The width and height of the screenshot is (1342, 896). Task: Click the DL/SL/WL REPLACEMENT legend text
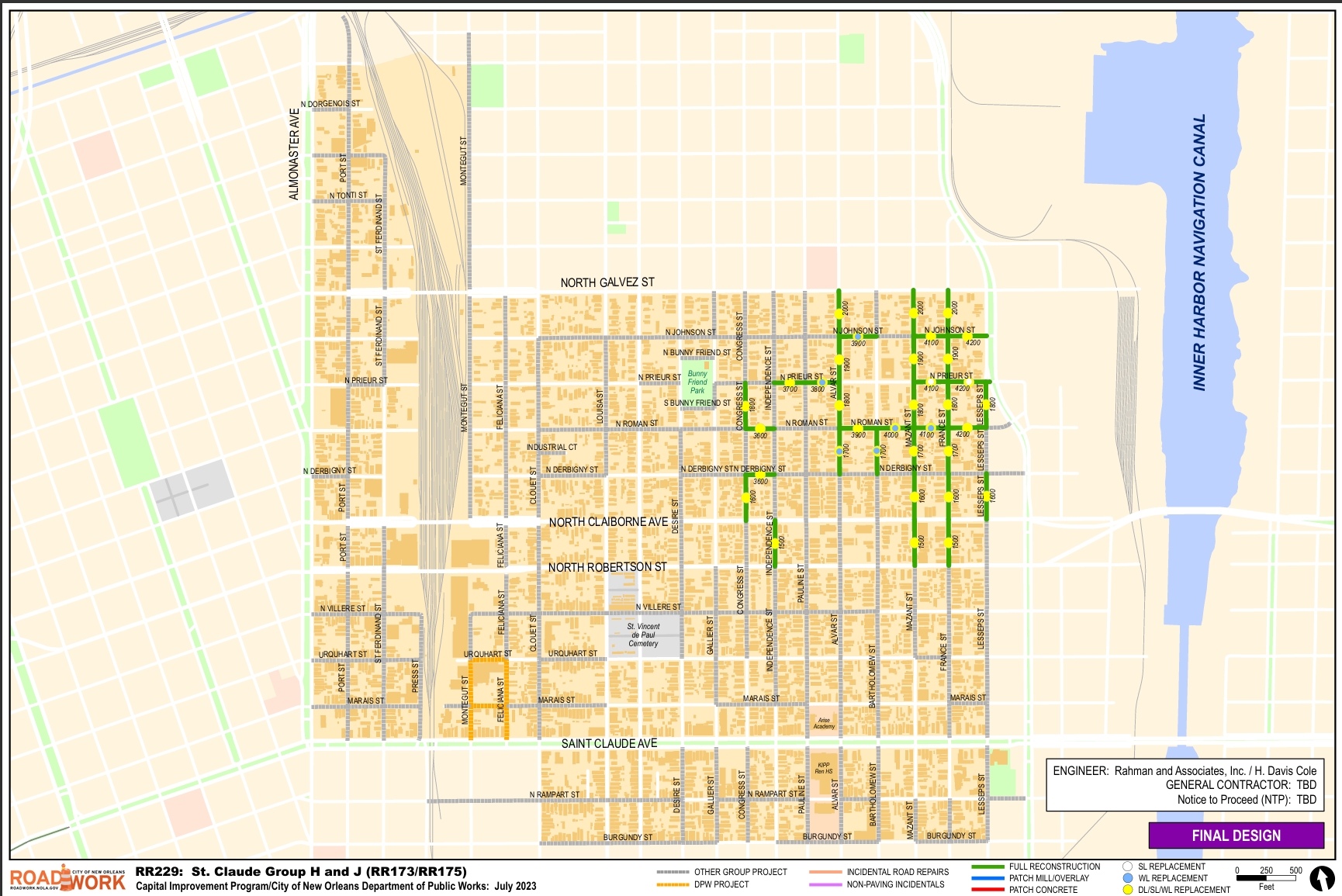tap(1184, 890)
